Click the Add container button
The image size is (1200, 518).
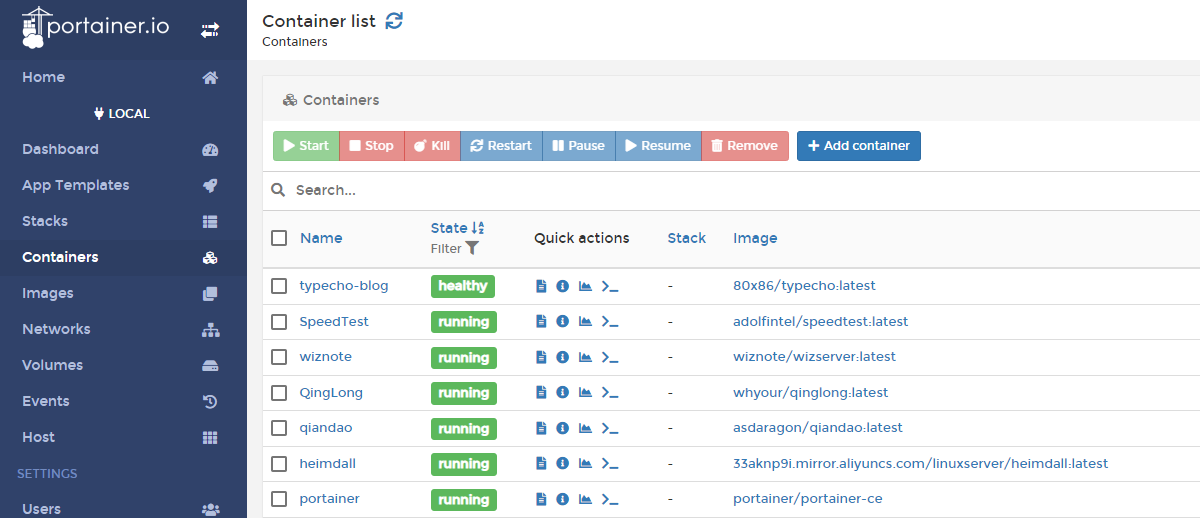[x=858, y=146]
